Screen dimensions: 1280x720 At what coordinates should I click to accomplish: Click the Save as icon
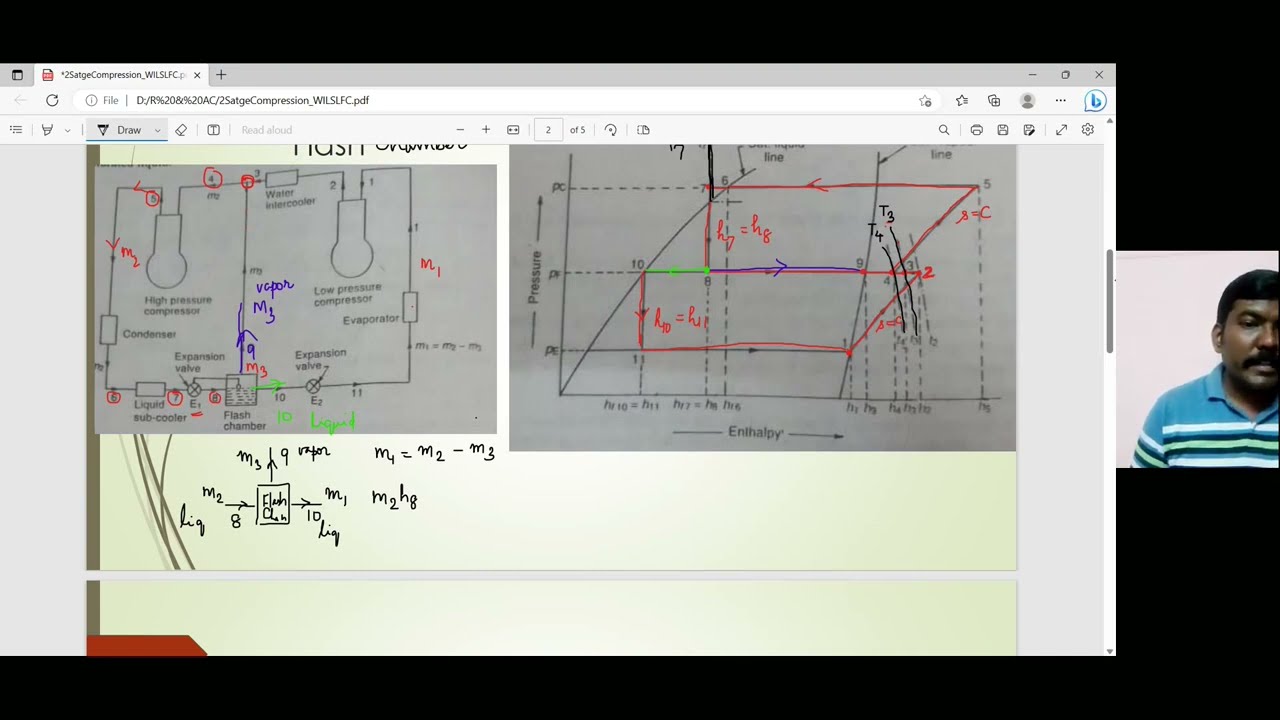click(1029, 130)
